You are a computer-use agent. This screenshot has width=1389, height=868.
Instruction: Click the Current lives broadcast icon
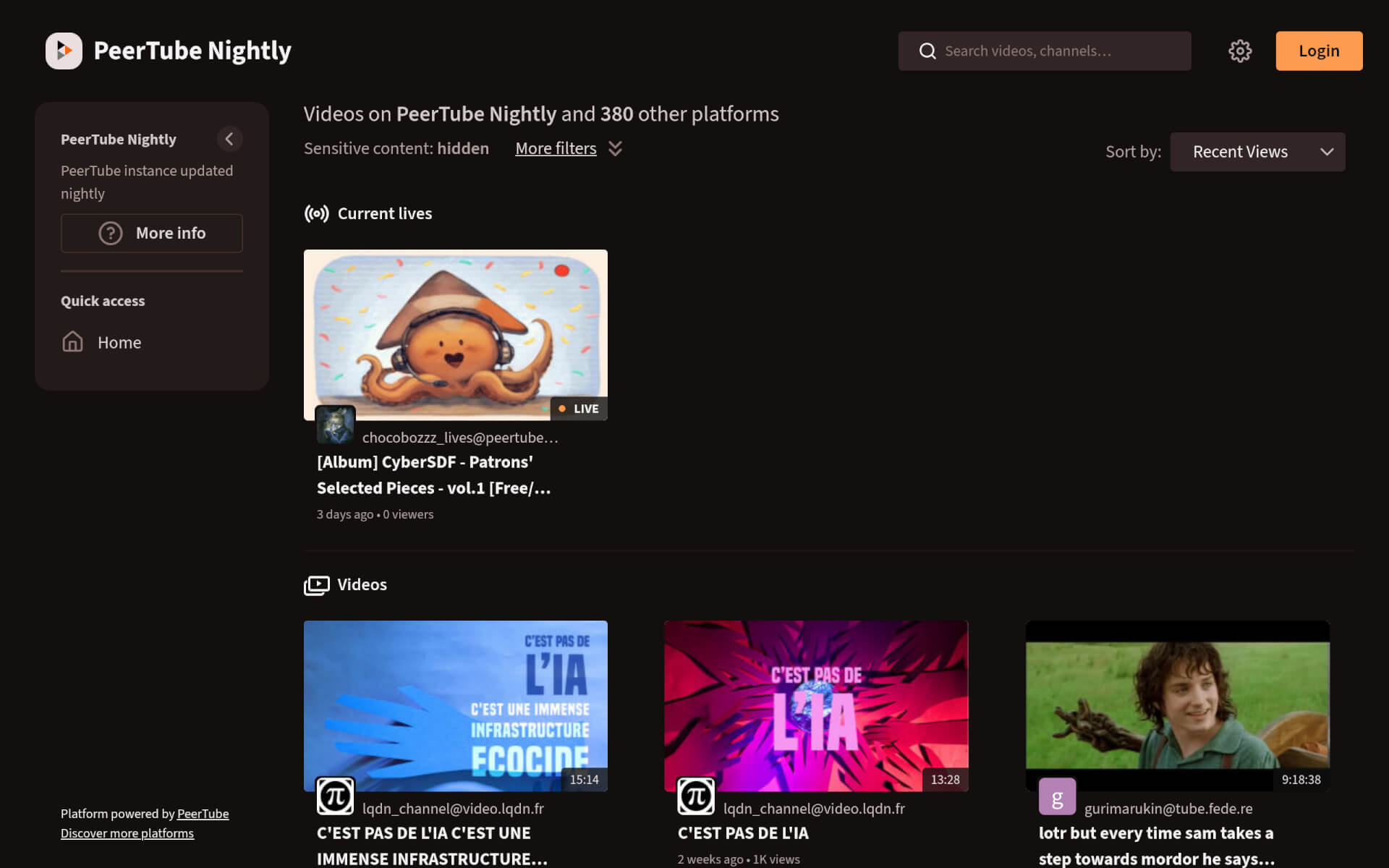pos(316,213)
